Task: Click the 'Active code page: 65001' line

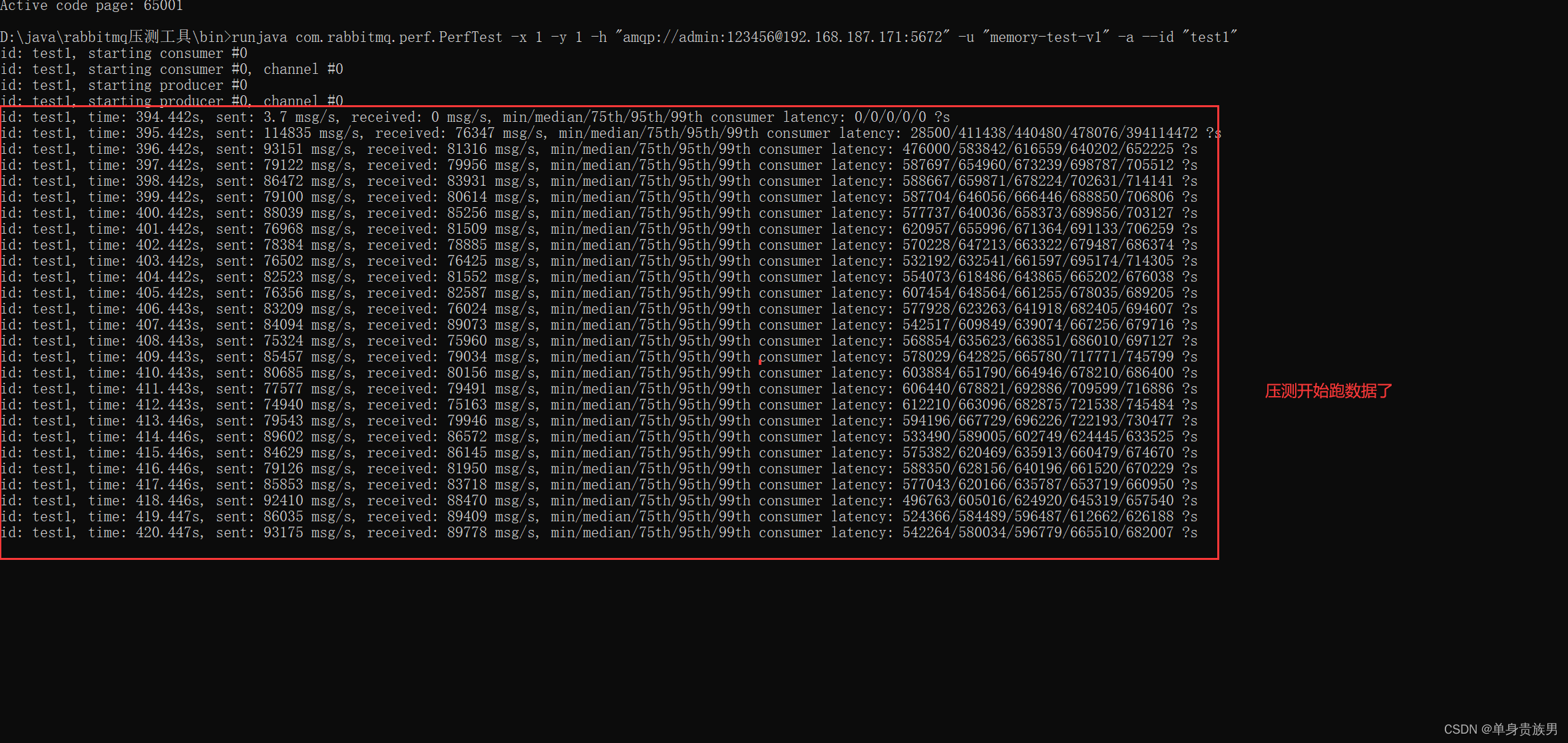Action: [x=92, y=6]
